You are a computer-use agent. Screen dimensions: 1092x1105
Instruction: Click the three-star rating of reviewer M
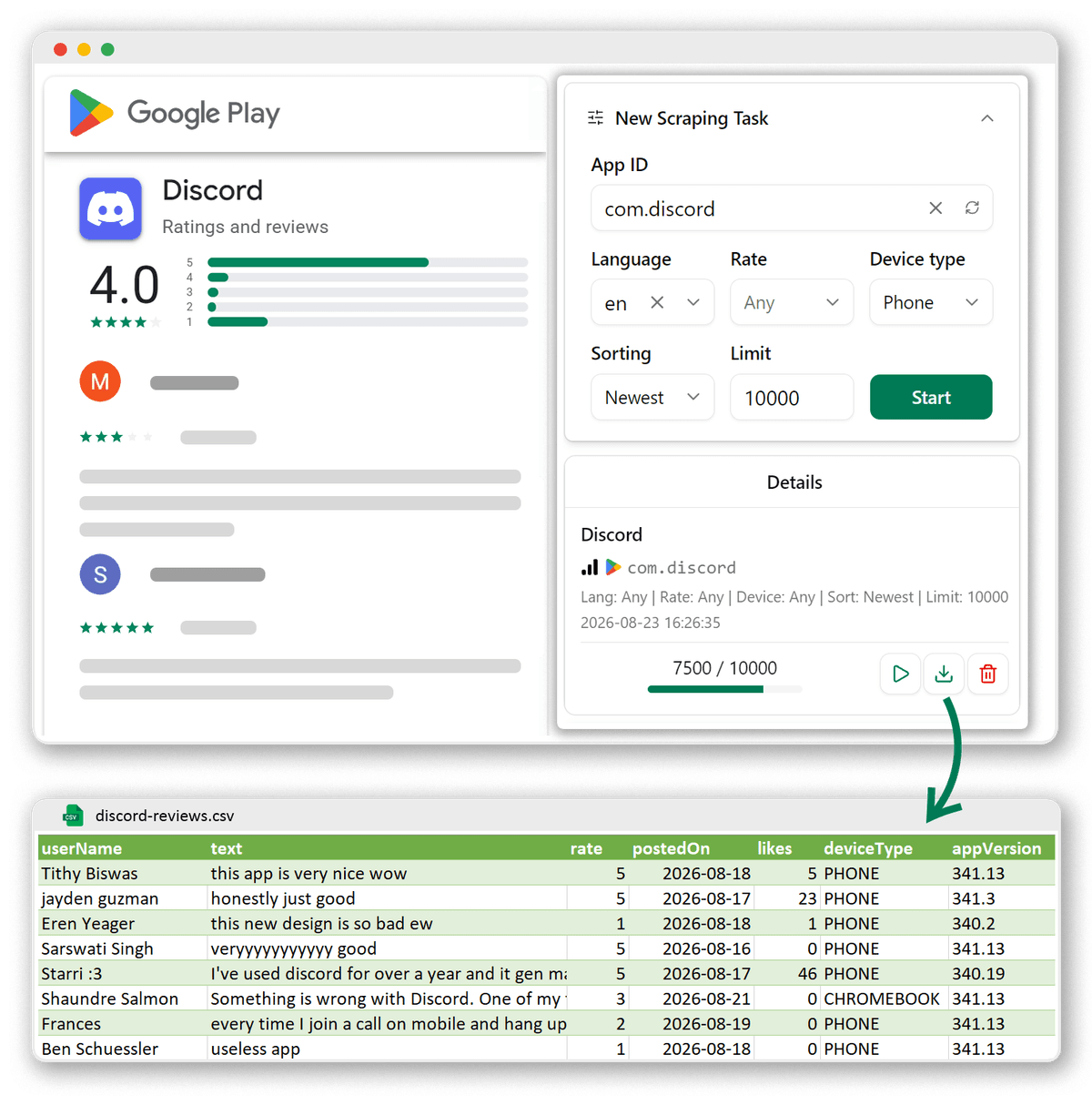(116, 437)
